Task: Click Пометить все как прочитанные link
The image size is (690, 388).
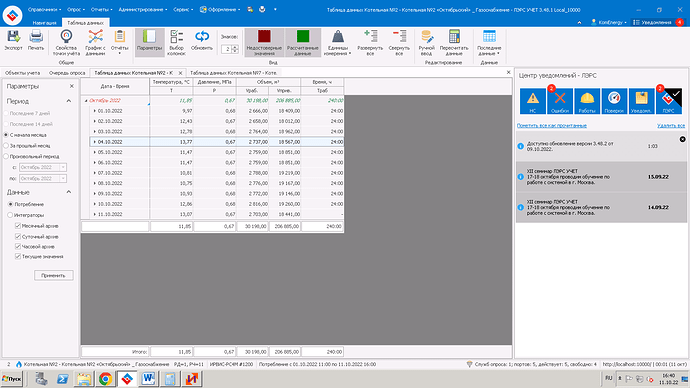Action: point(551,125)
